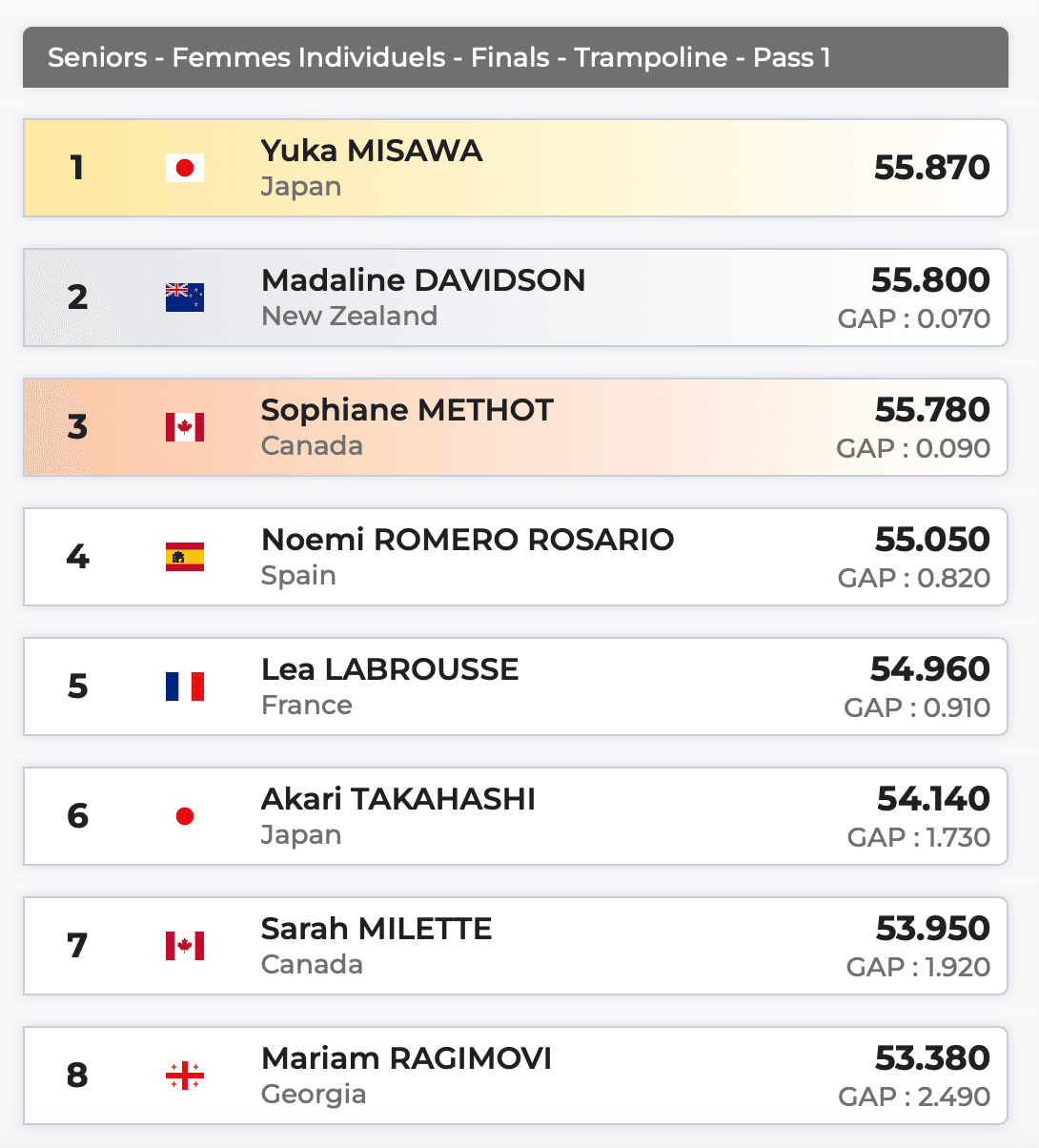
Task: Open Lea LABROUSSE result row
Action: coord(515,687)
